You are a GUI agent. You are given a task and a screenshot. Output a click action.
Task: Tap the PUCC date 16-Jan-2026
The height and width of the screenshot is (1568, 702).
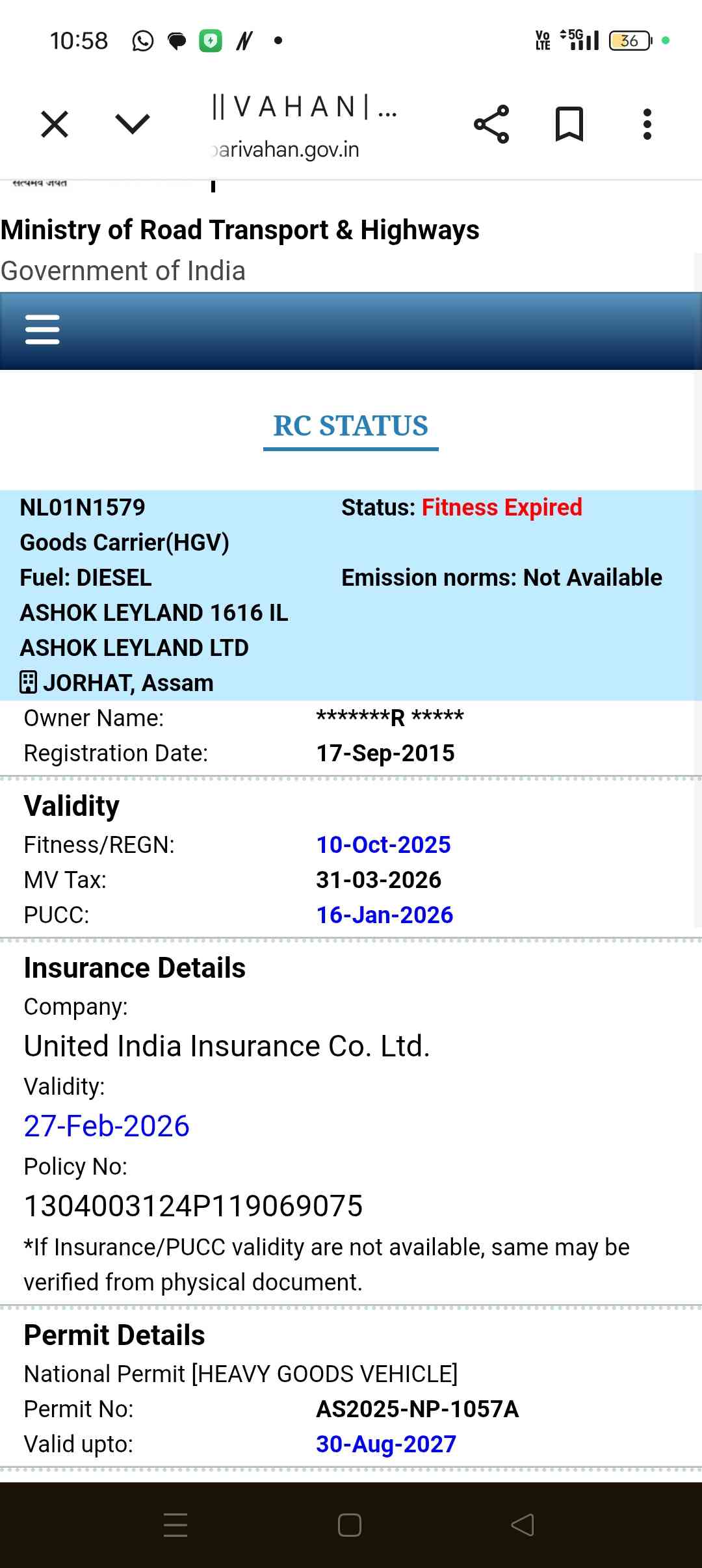(x=385, y=915)
